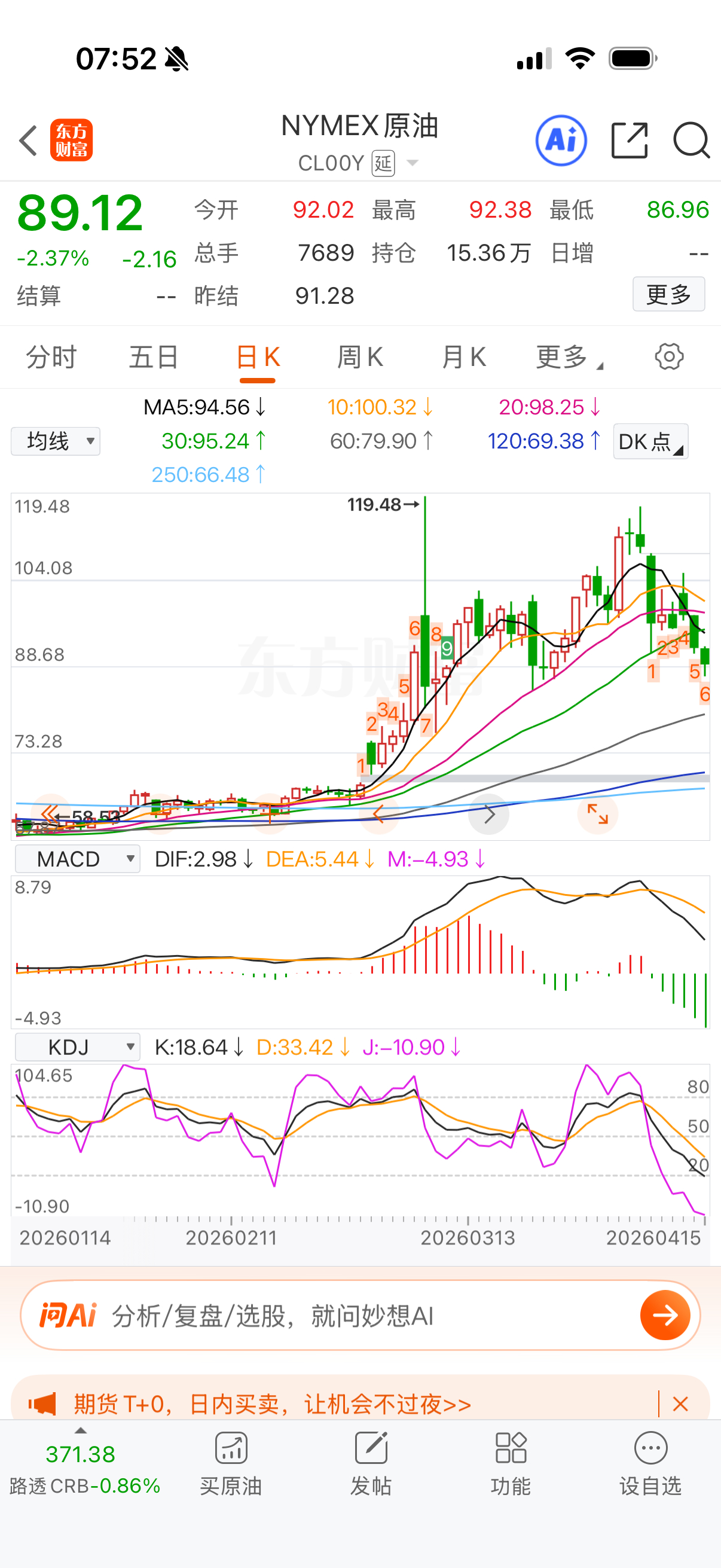The width and height of the screenshot is (721, 1568).
Task: Open the 功能 functions icon
Action: (x=511, y=1448)
